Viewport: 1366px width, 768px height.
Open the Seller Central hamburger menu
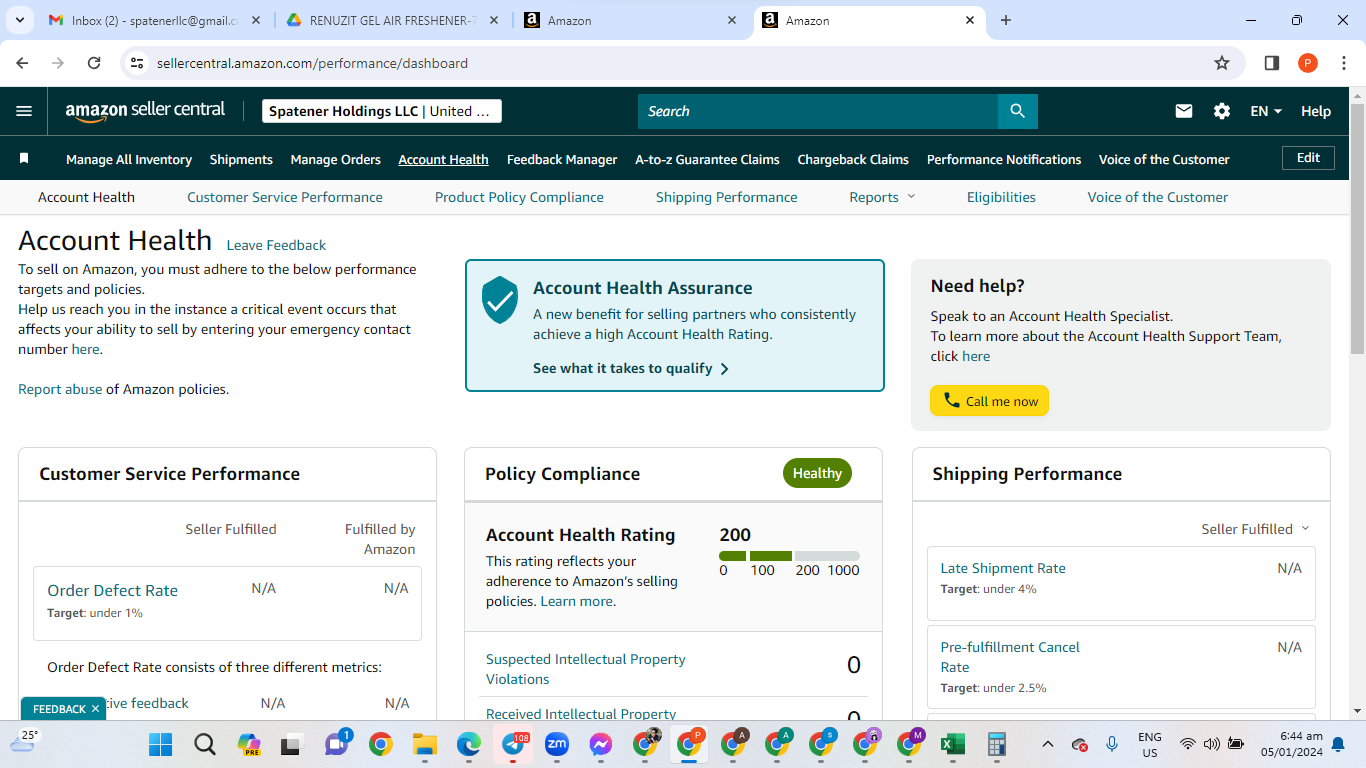(x=24, y=111)
